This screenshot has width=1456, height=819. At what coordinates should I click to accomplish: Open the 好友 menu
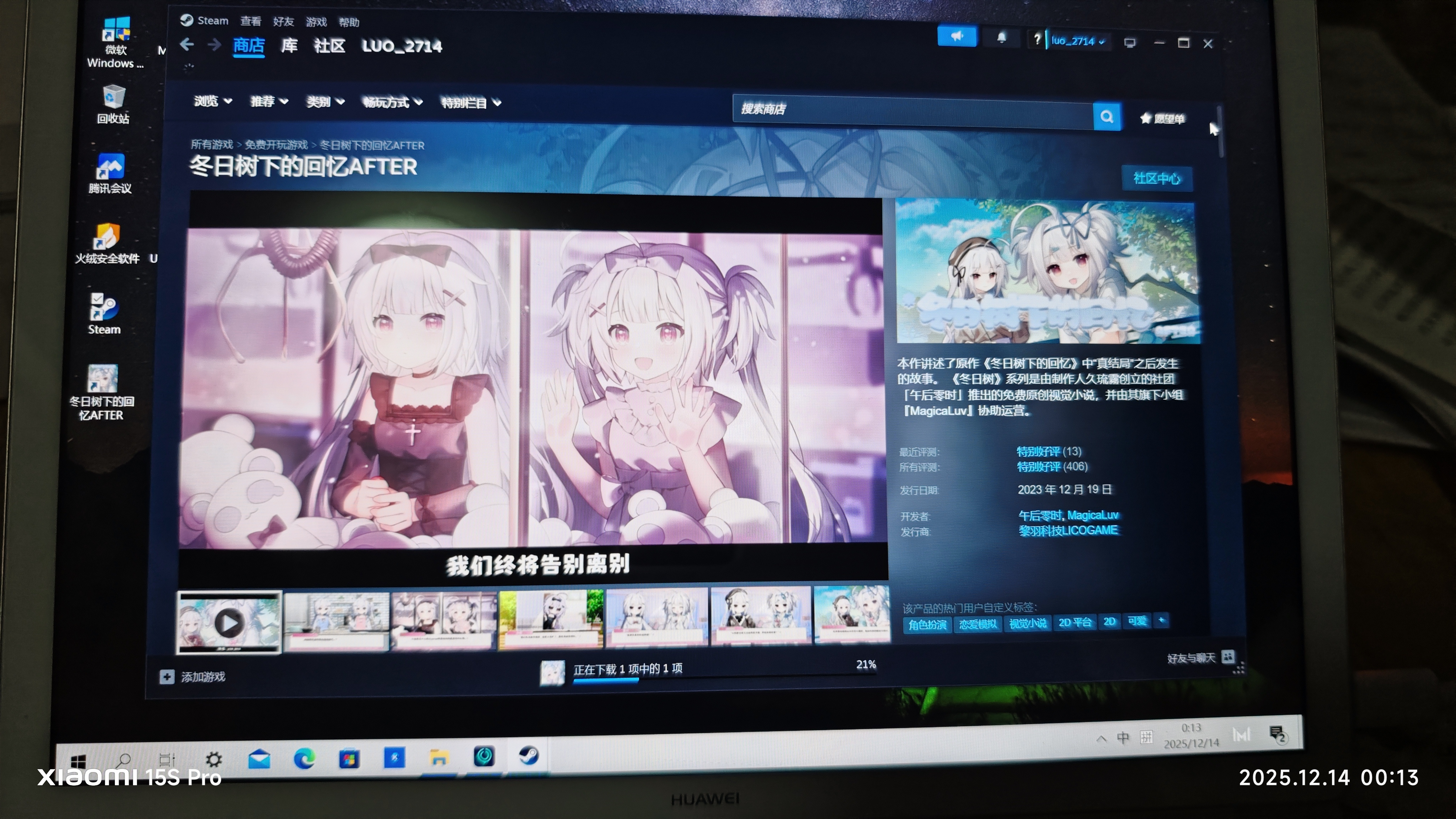(283, 21)
